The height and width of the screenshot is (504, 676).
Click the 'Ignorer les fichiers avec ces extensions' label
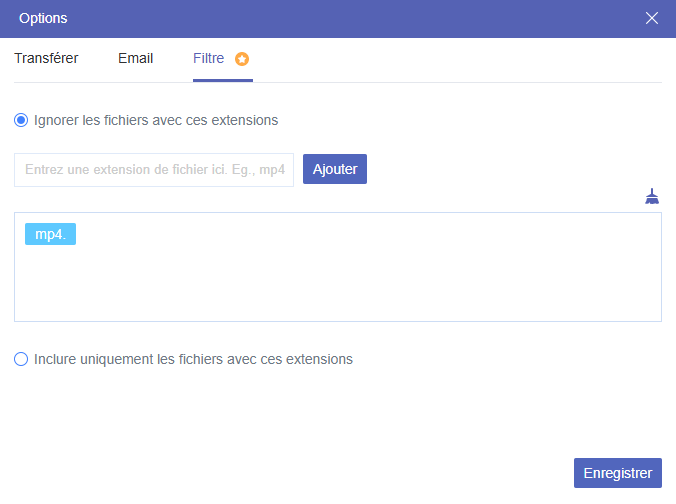pyautogui.click(x=156, y=120)
